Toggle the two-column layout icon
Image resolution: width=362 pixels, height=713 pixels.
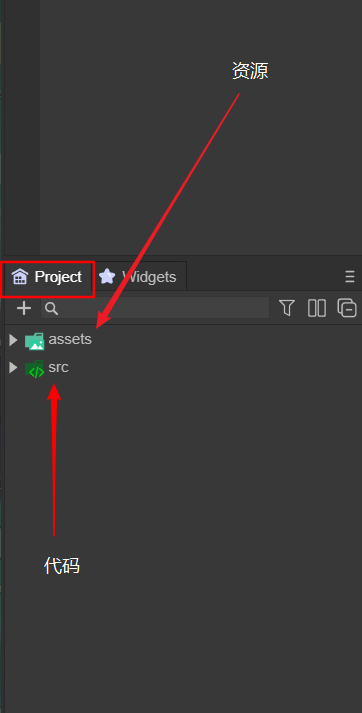point(317,308)
